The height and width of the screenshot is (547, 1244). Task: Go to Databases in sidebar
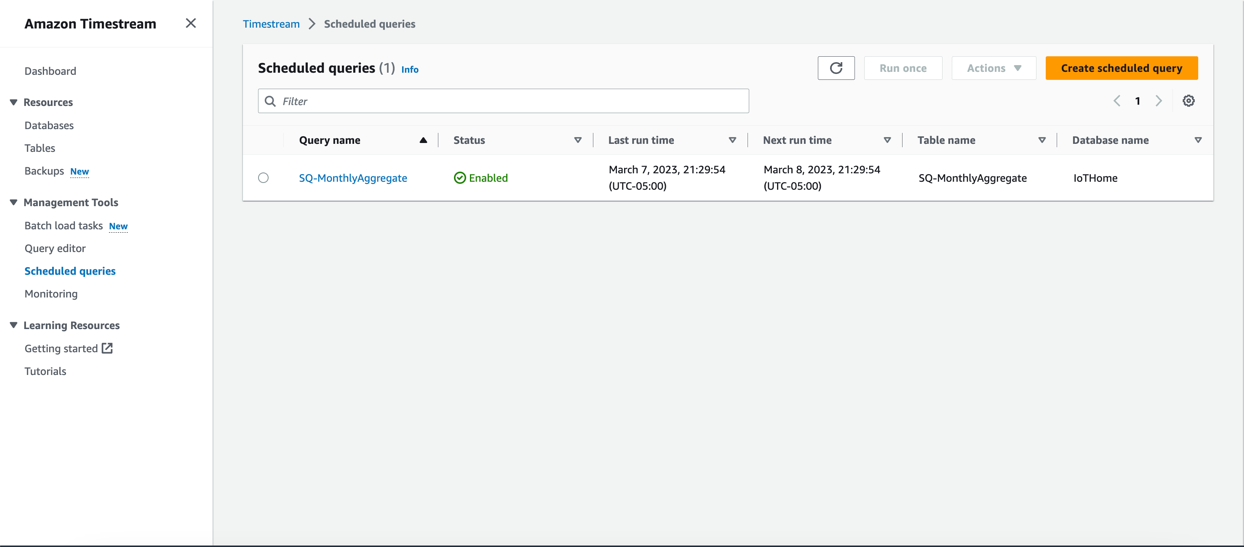(x=49, y=125)
